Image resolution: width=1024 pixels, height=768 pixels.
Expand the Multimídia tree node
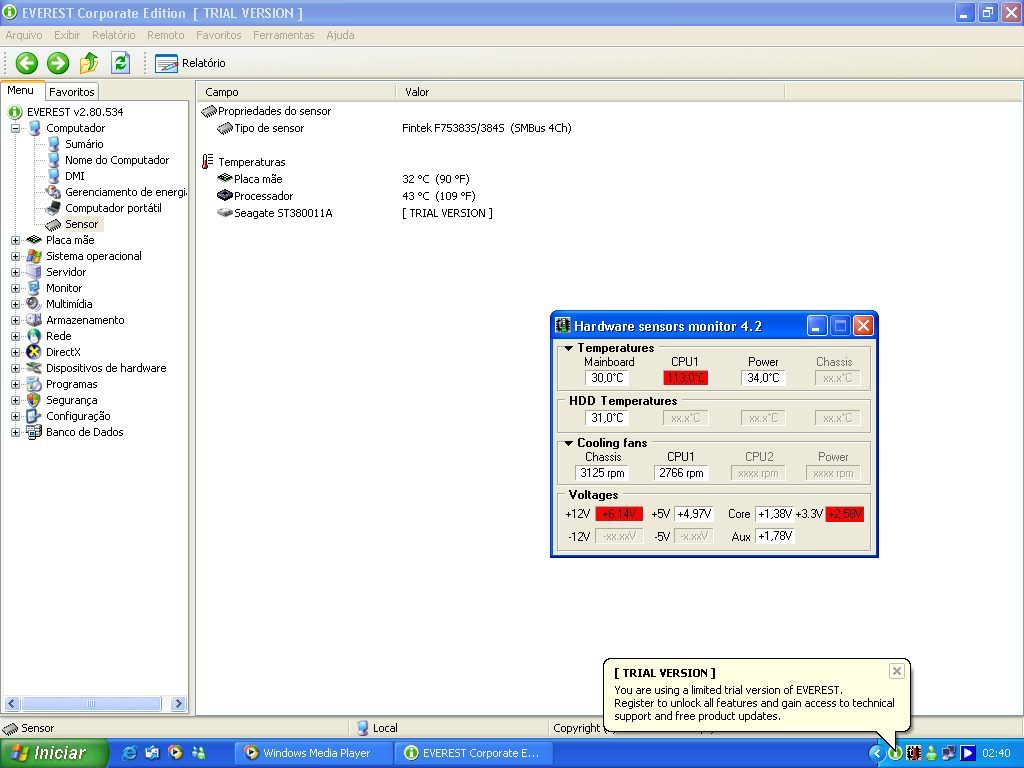click(x=15, y=304)
